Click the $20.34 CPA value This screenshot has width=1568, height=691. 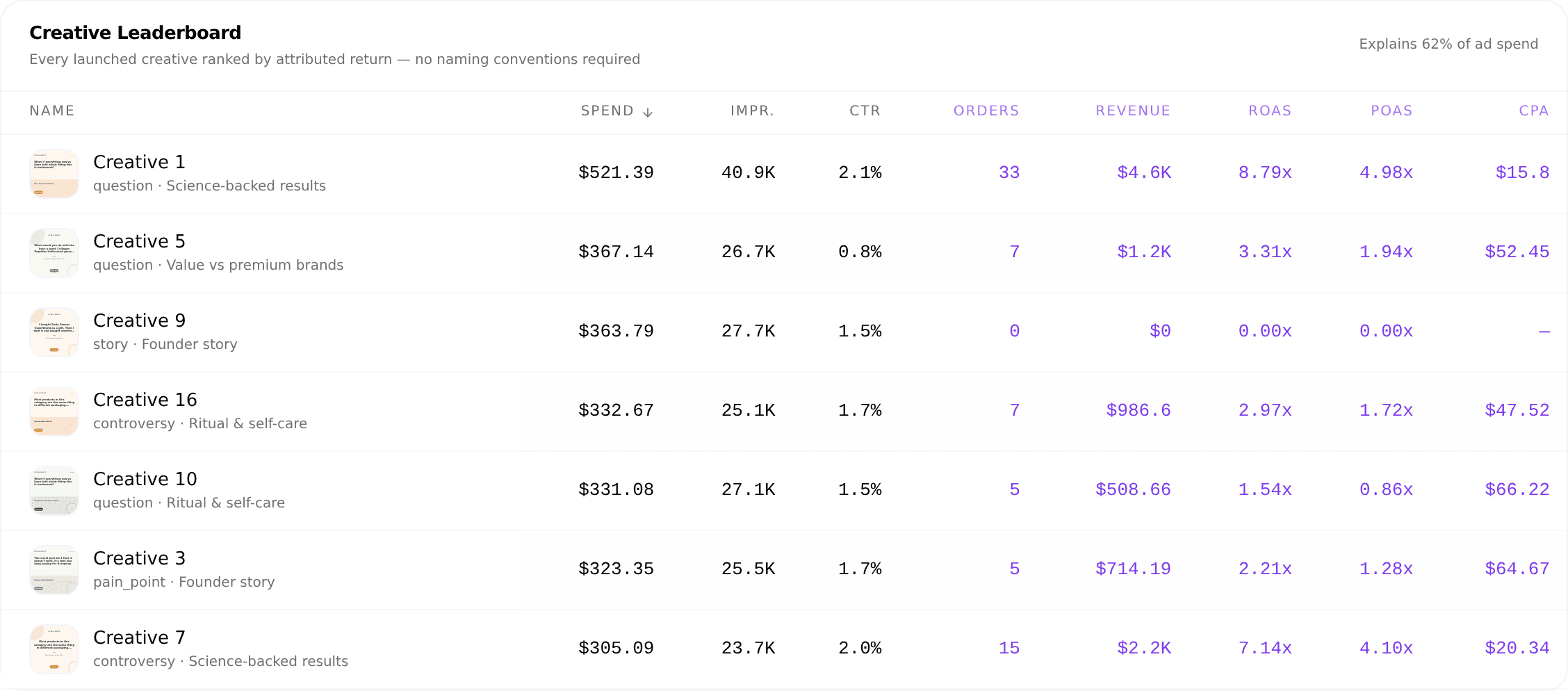point(1517,648)
